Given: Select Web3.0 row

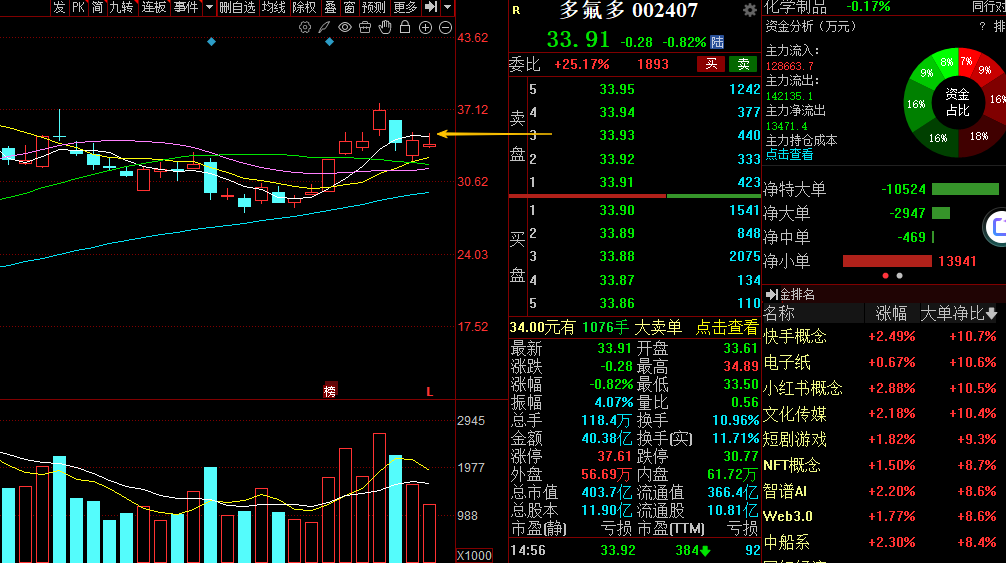Looking at the screenshot, I should click(883, 516).
